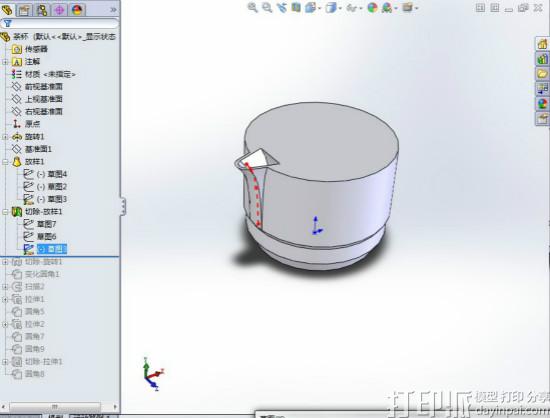Viewport: 550px width, 418px height.
Task: Open the File Explorer folder task pane icon
Action: [x=542, y=74]
